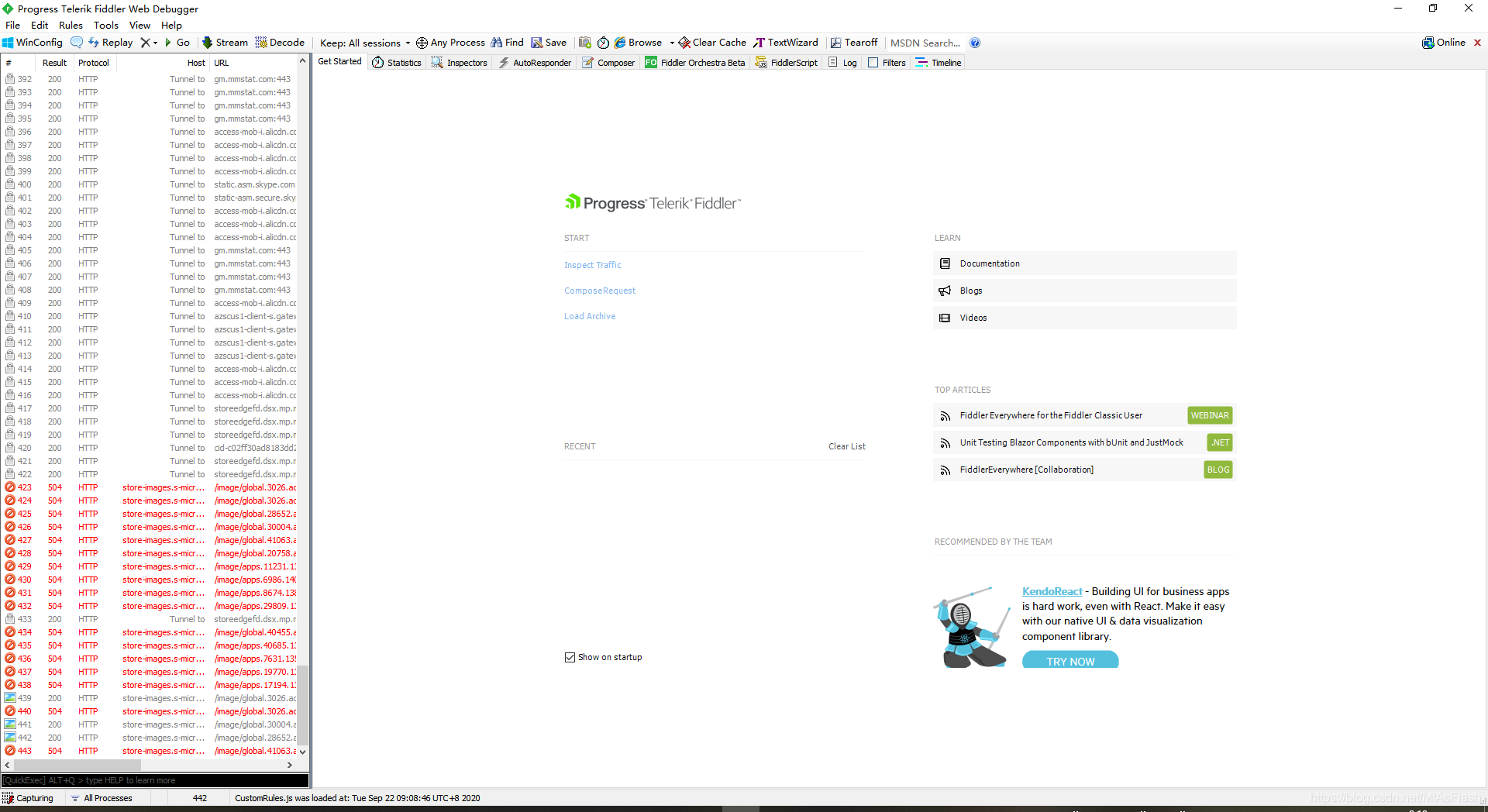
Task: Open Find sessions with binoculars icon
Action: 507,43
